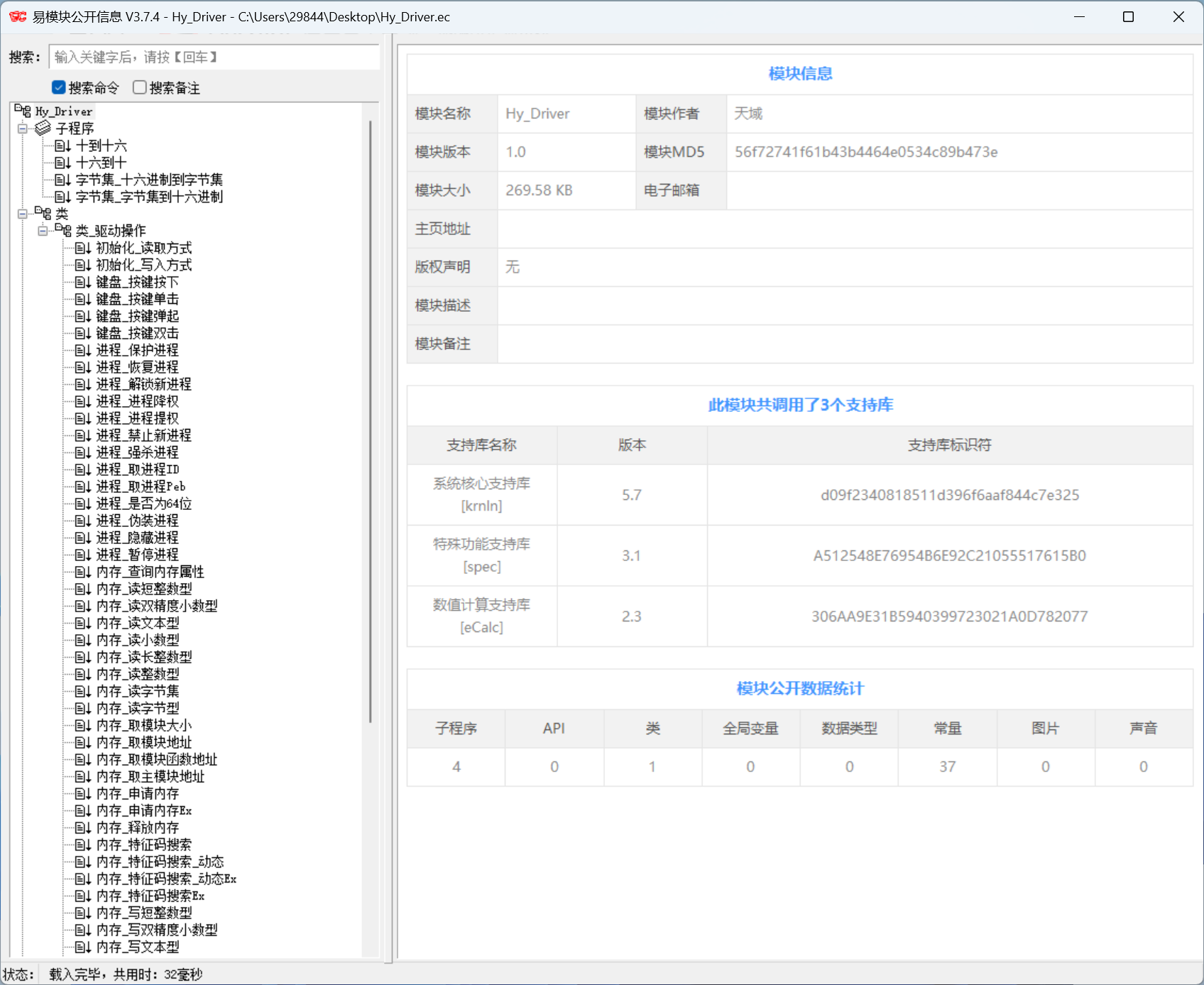Maximize the 易模块公开信息 window
This screenshot has width=1204, height=985.
[x=1128, y=16]
